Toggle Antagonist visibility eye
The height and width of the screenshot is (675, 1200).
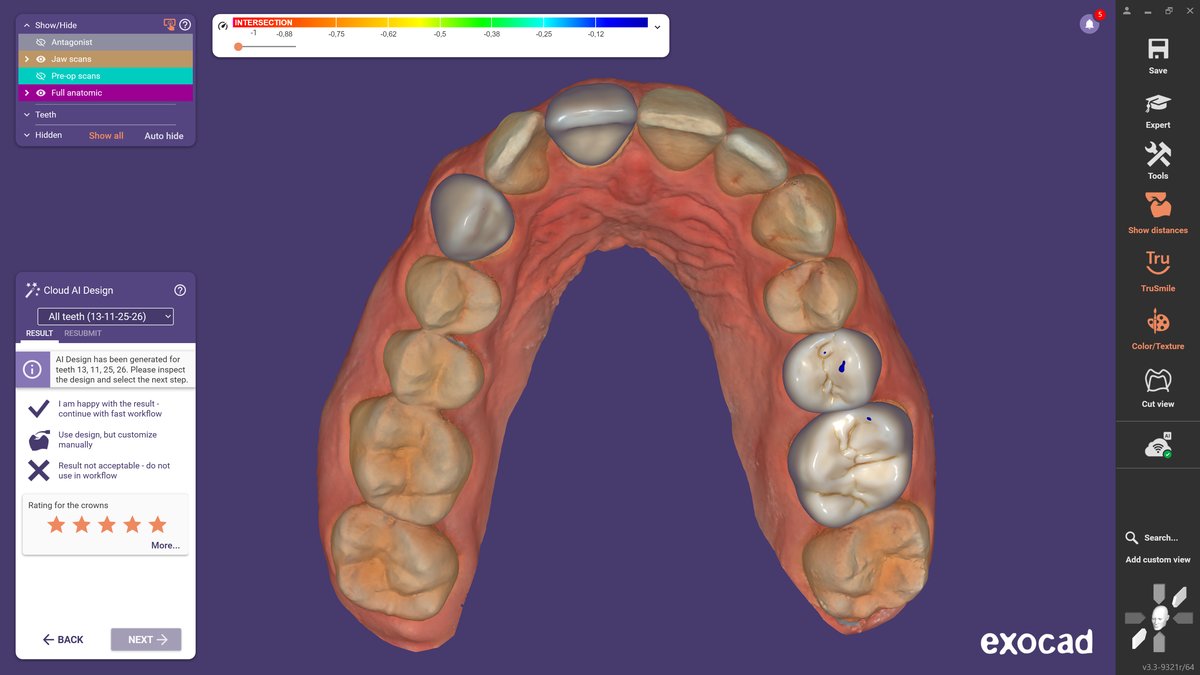click(x=41, y=42)
